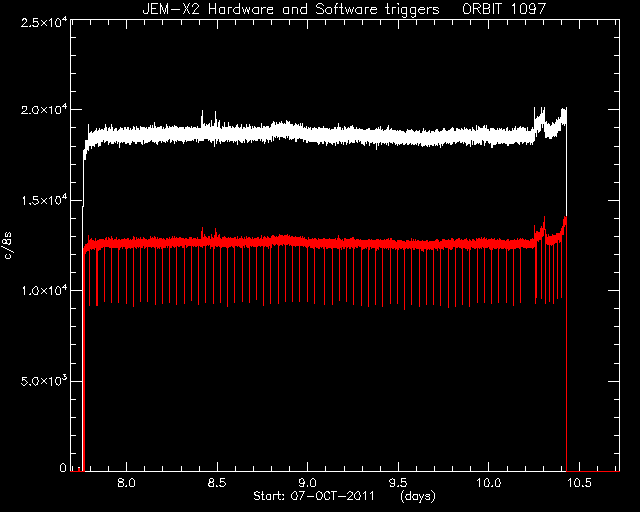Click the 1.0×10⁴ y-axis tick label
The width and height of the screenshot is (640, 512).
tap(44, 291)
